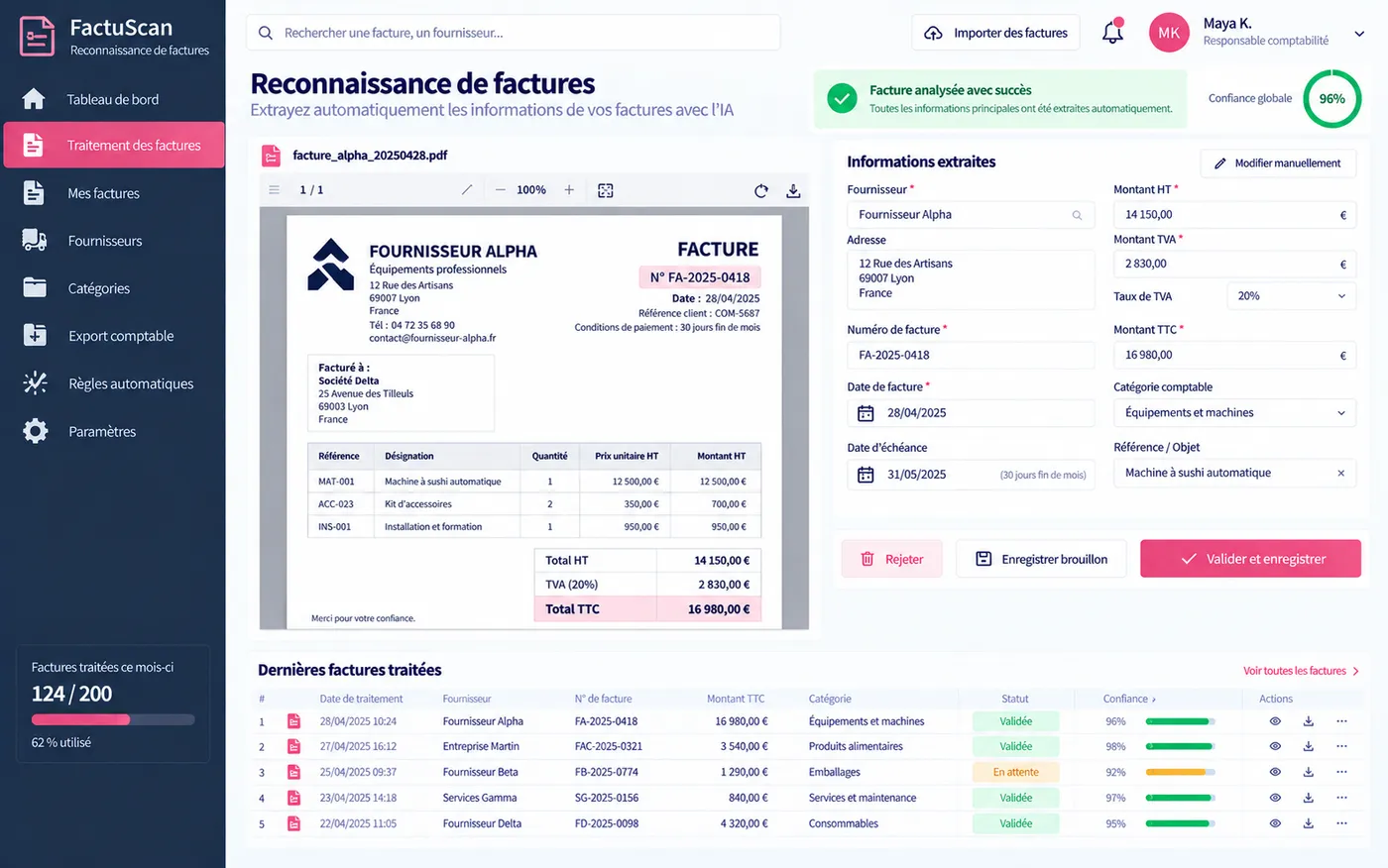
Task: Open the notifications bell
Action: 1112,32
